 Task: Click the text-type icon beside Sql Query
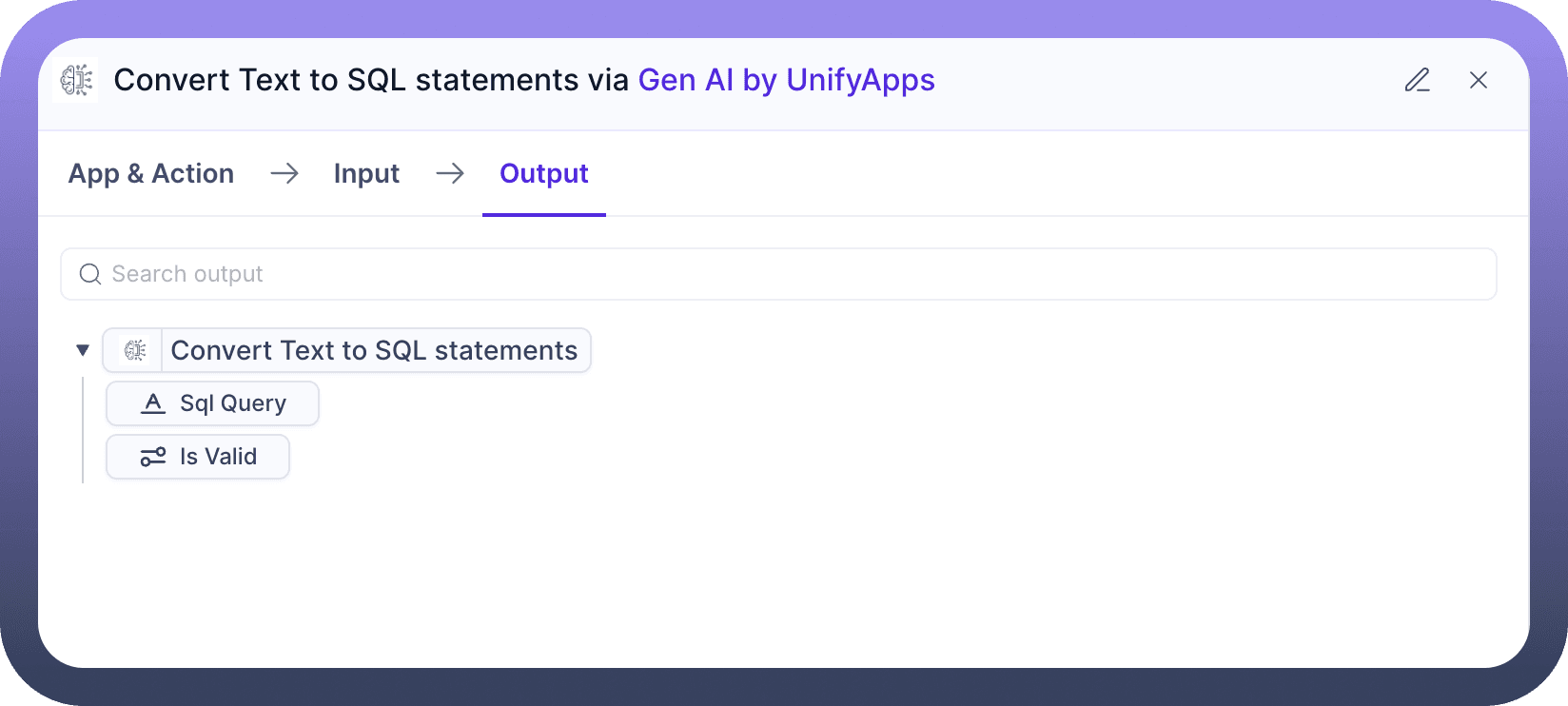coord(152,403)
